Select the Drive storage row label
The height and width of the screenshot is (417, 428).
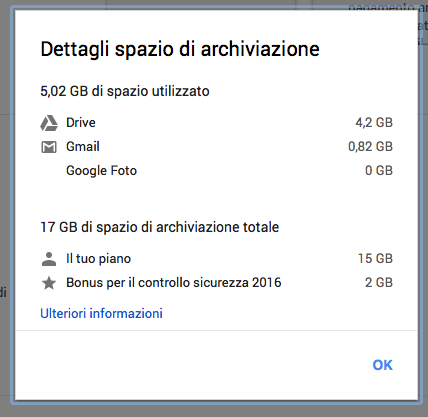(x=81, y=123)
